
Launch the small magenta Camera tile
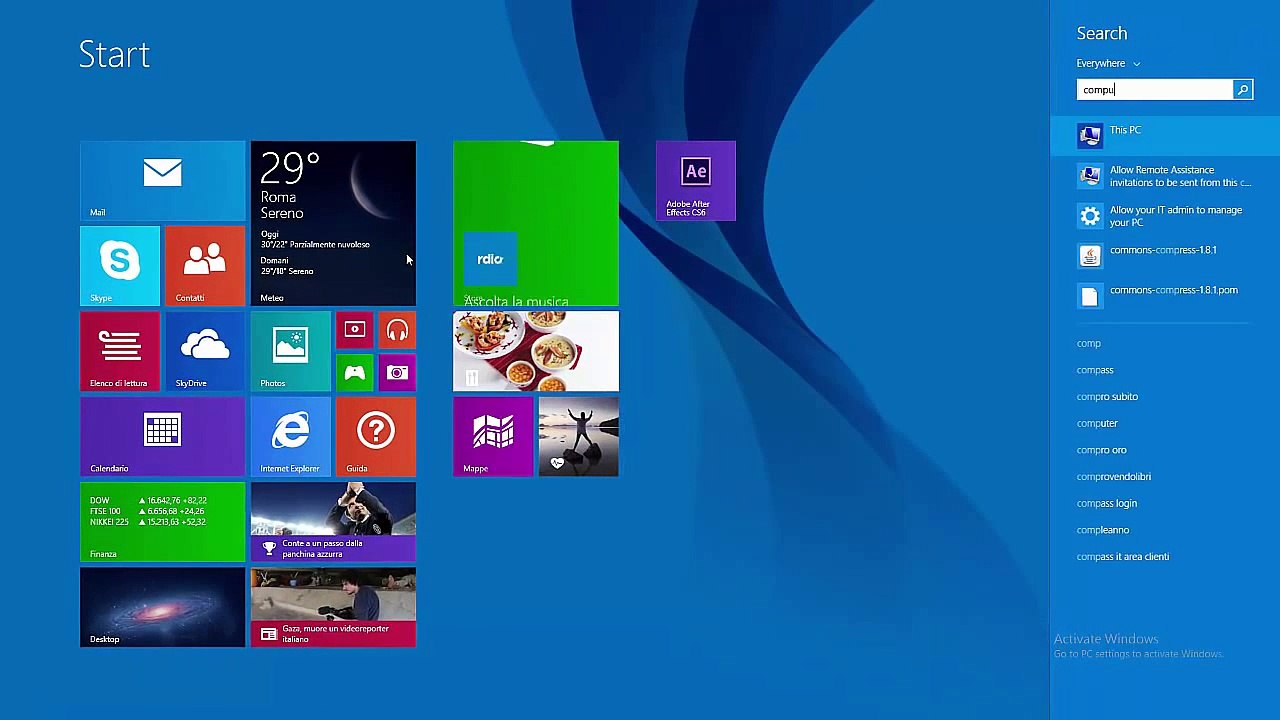click(397, 373)
